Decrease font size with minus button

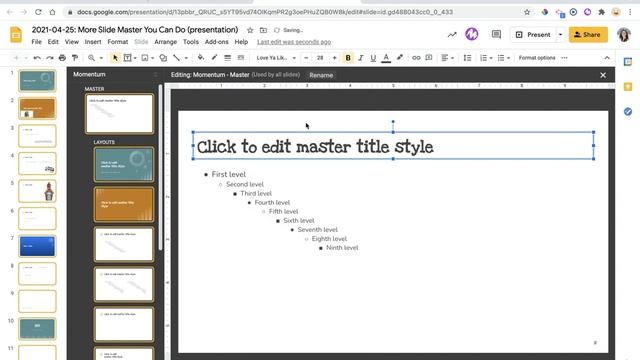[x=306, y=58]
